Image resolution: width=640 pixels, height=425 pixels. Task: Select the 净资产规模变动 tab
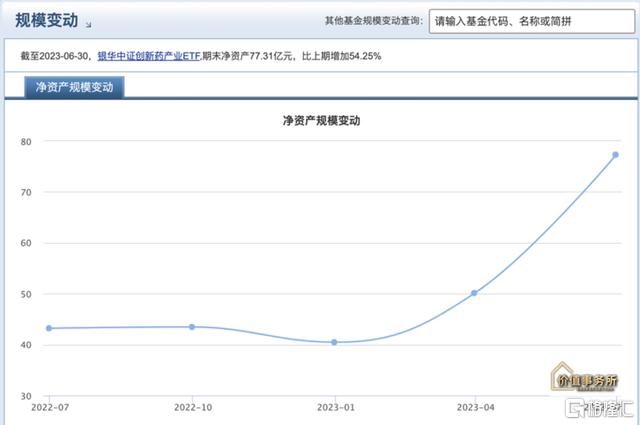pyautogui.click(x=74, y=87)
